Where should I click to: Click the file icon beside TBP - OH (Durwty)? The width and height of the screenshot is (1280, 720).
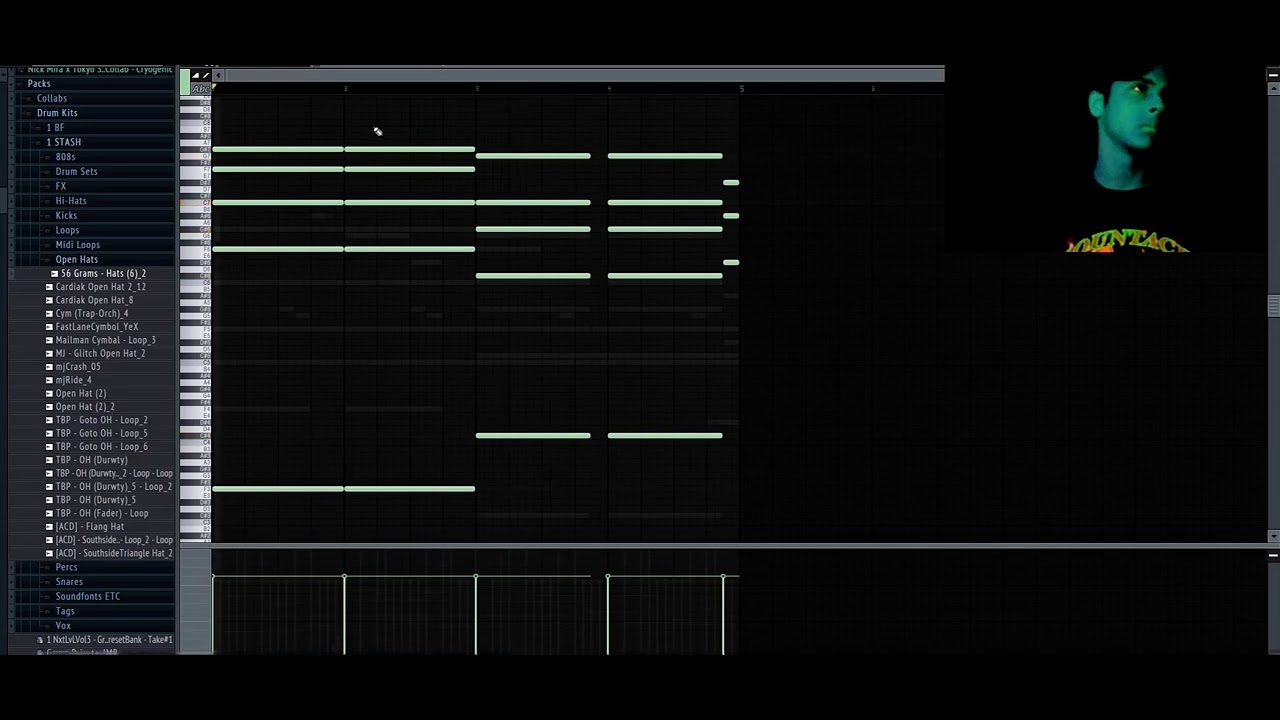(49, 460)
